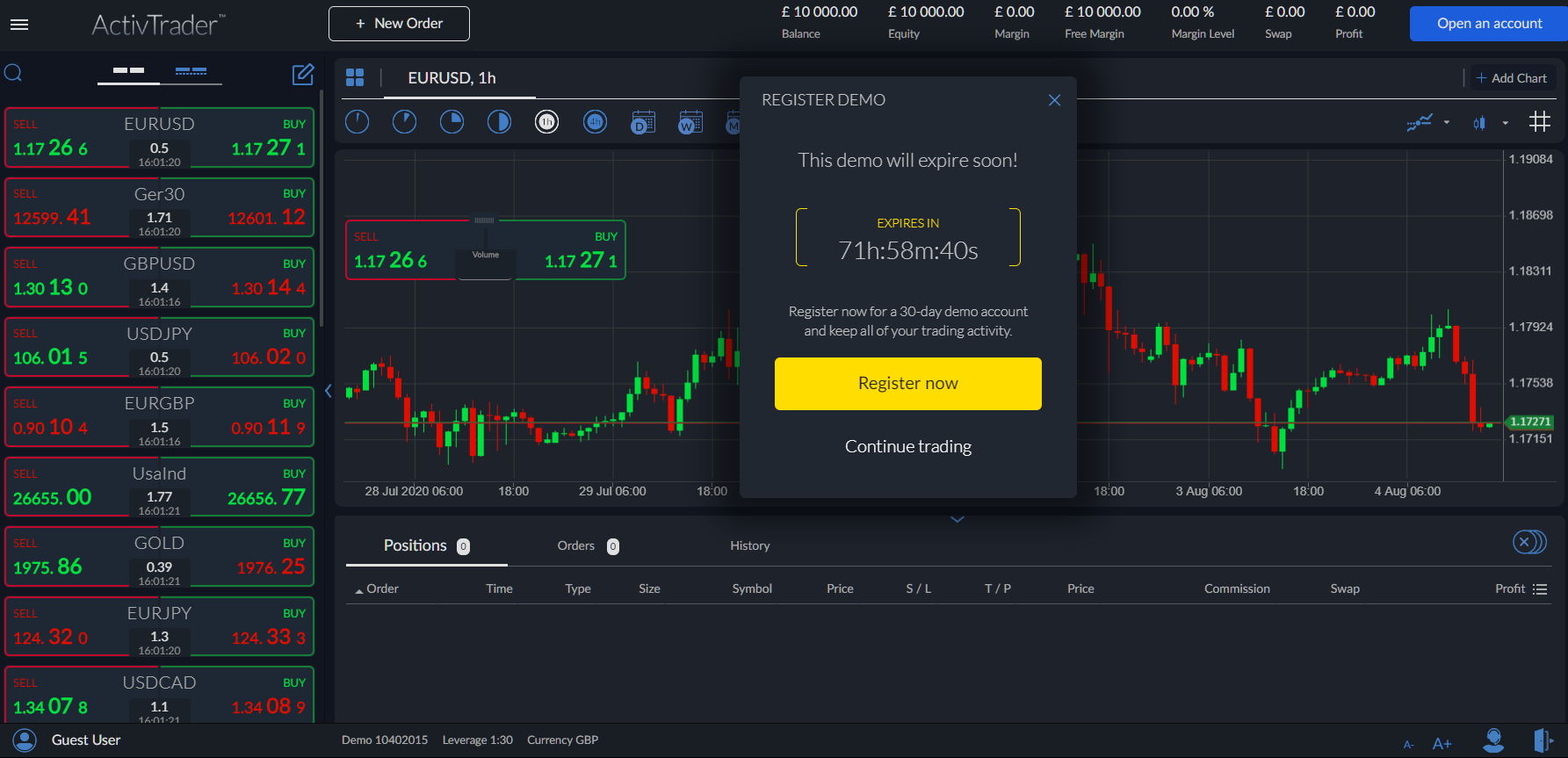Click the 1.17271 current price marker
The width and height of the screenshot is (1568, 758).
[x=1529, y=422]
